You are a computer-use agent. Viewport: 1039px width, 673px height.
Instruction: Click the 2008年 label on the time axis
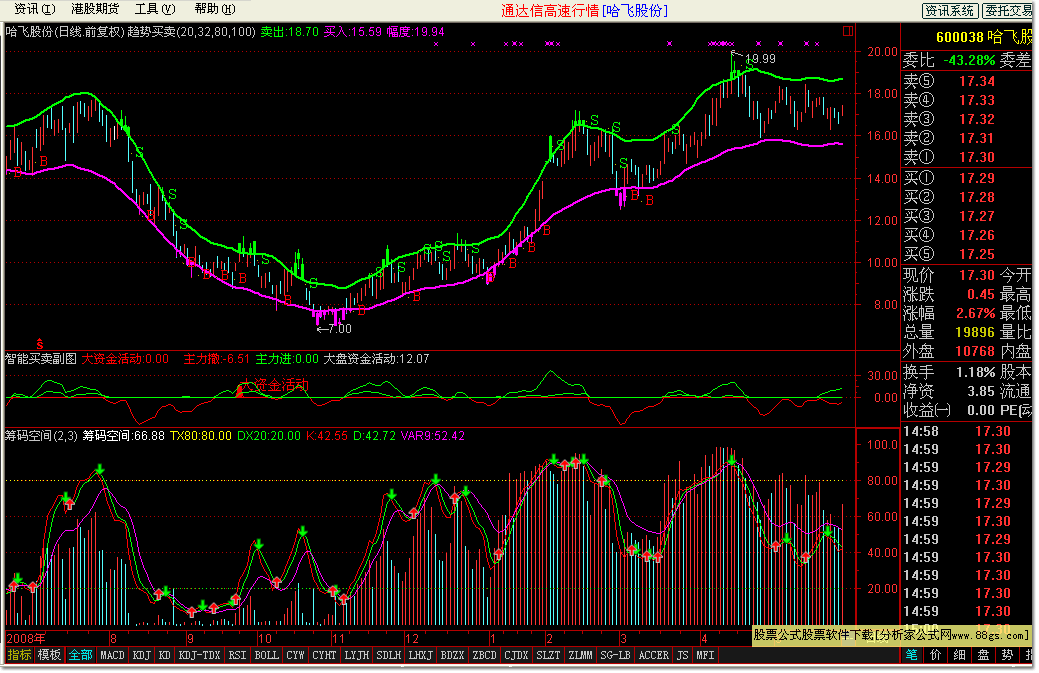tap(26, 639)
